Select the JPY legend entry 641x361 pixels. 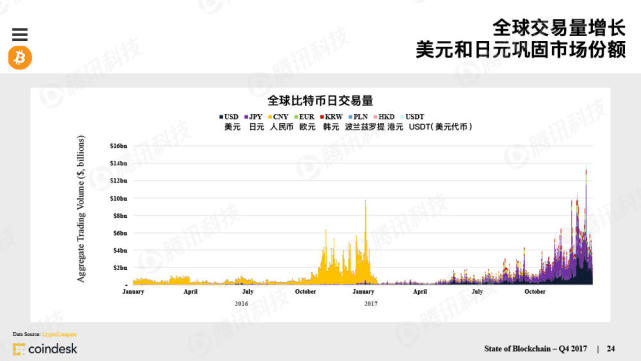253,117
